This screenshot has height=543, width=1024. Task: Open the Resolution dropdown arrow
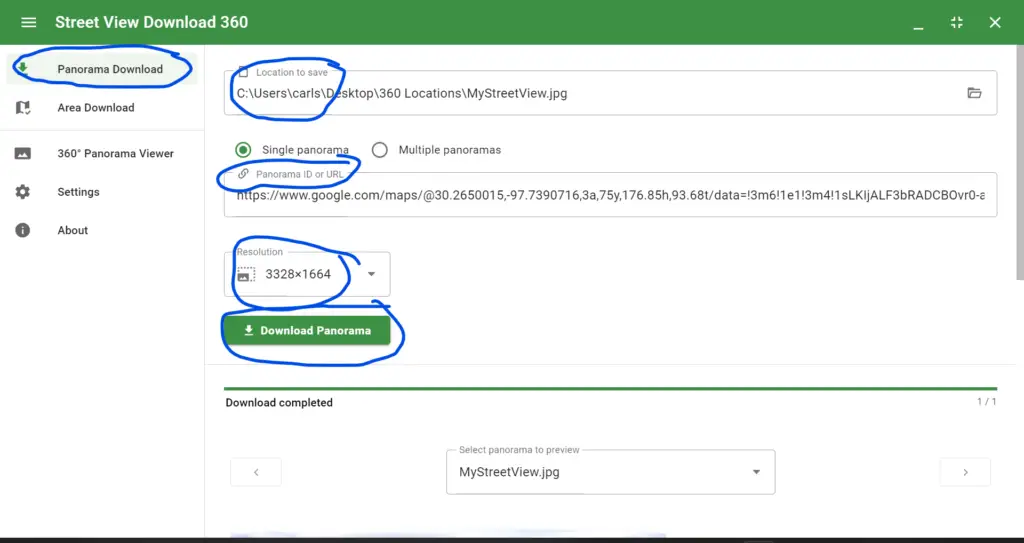pos(371,274)
